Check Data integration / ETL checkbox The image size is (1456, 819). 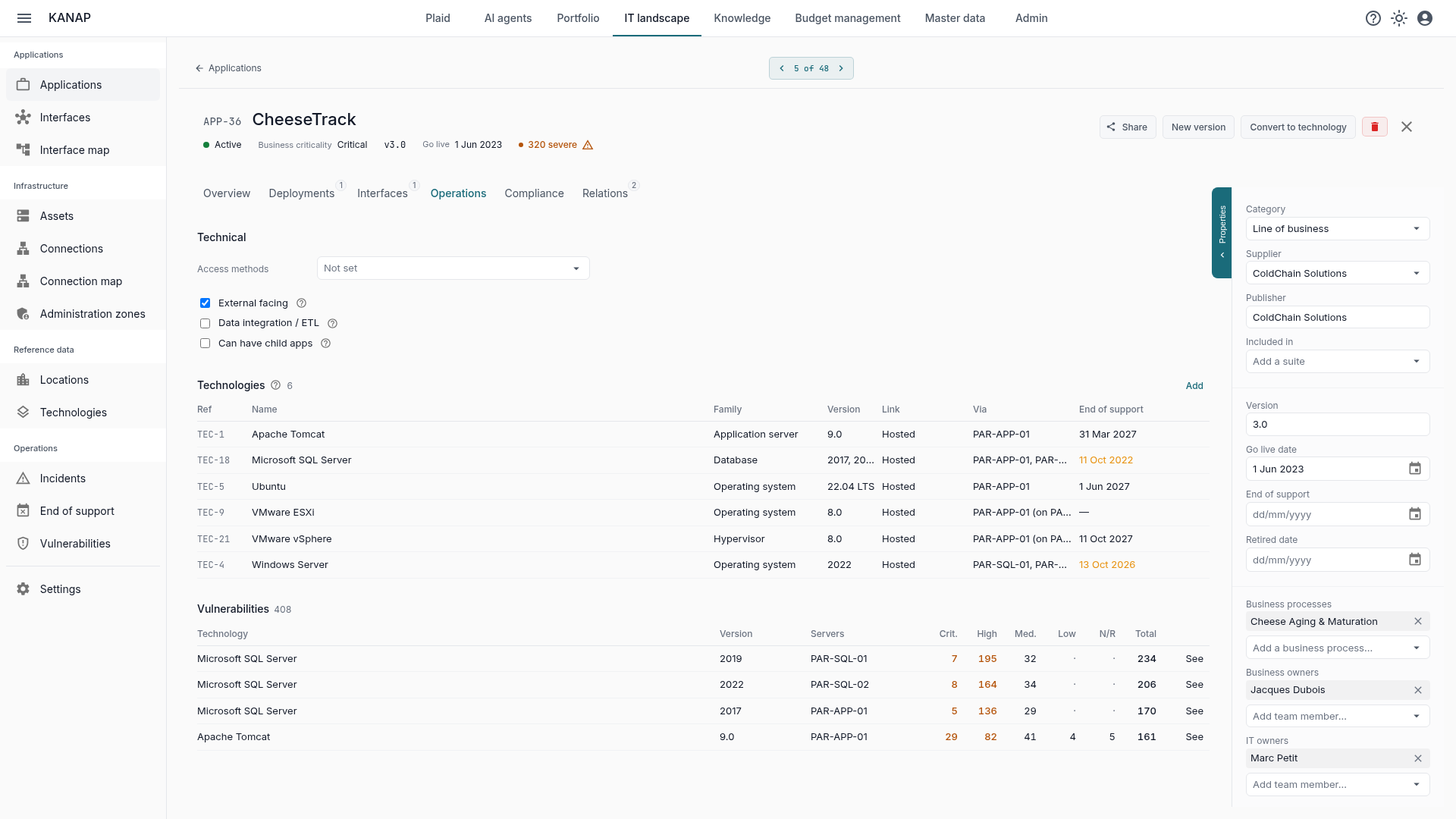tap(205, 323)
